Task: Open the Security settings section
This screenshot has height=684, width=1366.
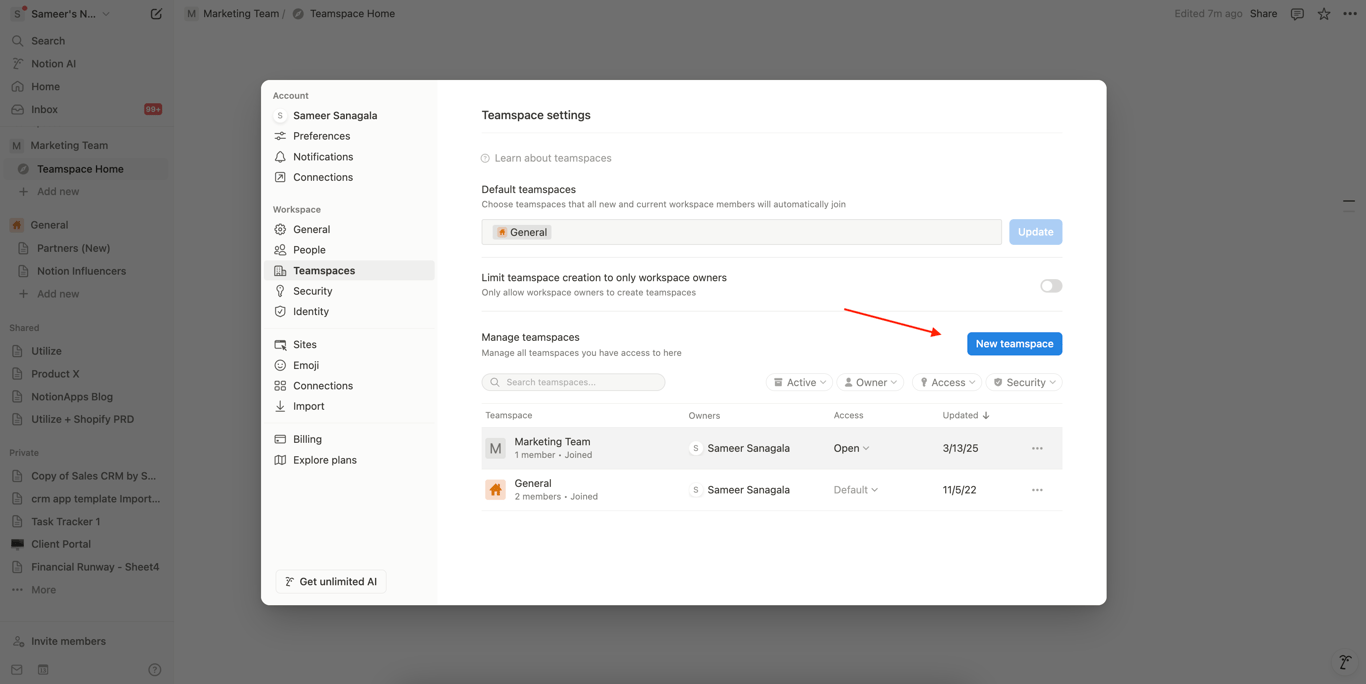Action: coord(312,291)
